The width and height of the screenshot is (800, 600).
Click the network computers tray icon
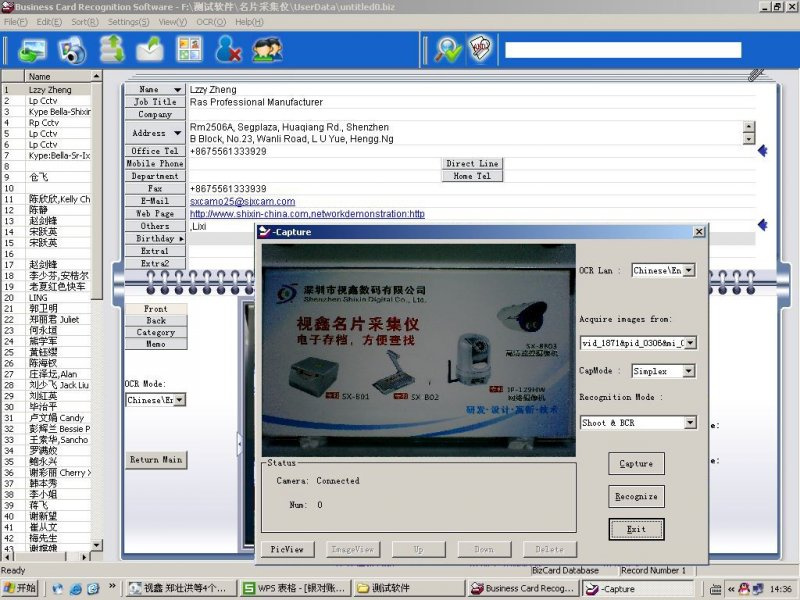tap(758, 589)
